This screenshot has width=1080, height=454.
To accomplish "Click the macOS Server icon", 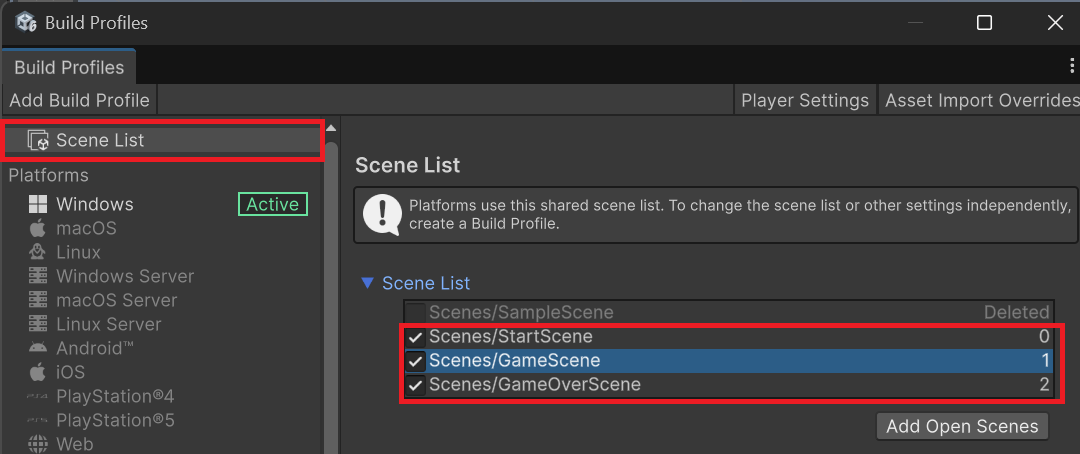I will point(37,300).
